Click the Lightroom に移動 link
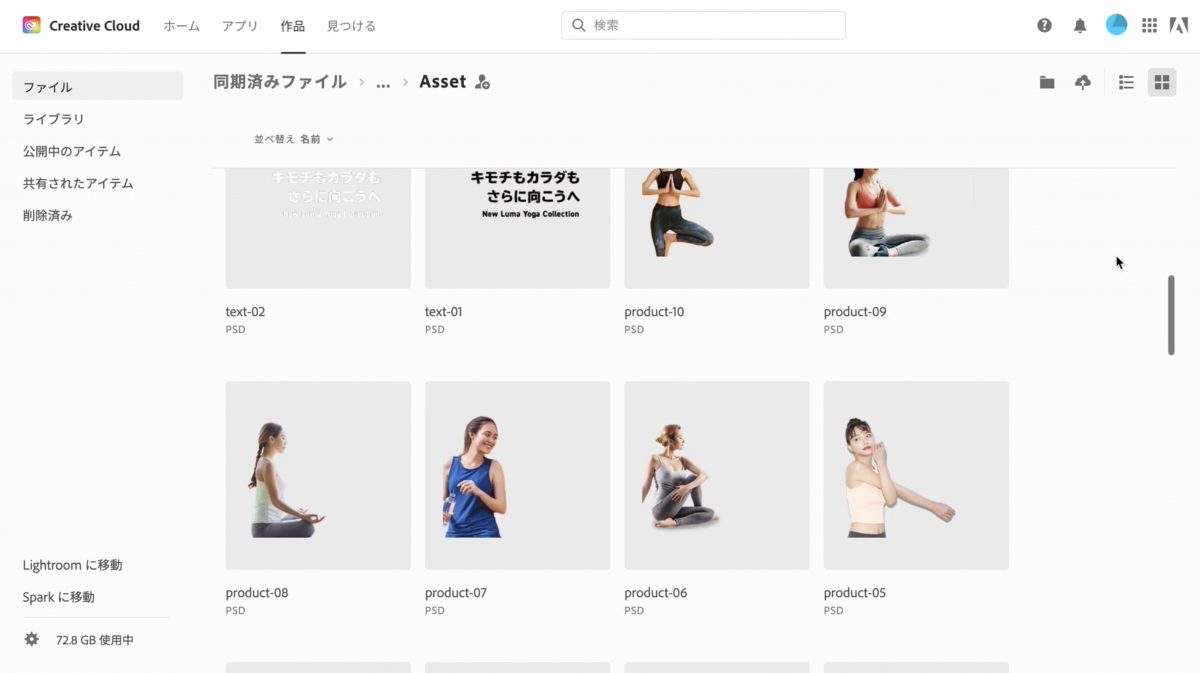 [x=72, y=565]
